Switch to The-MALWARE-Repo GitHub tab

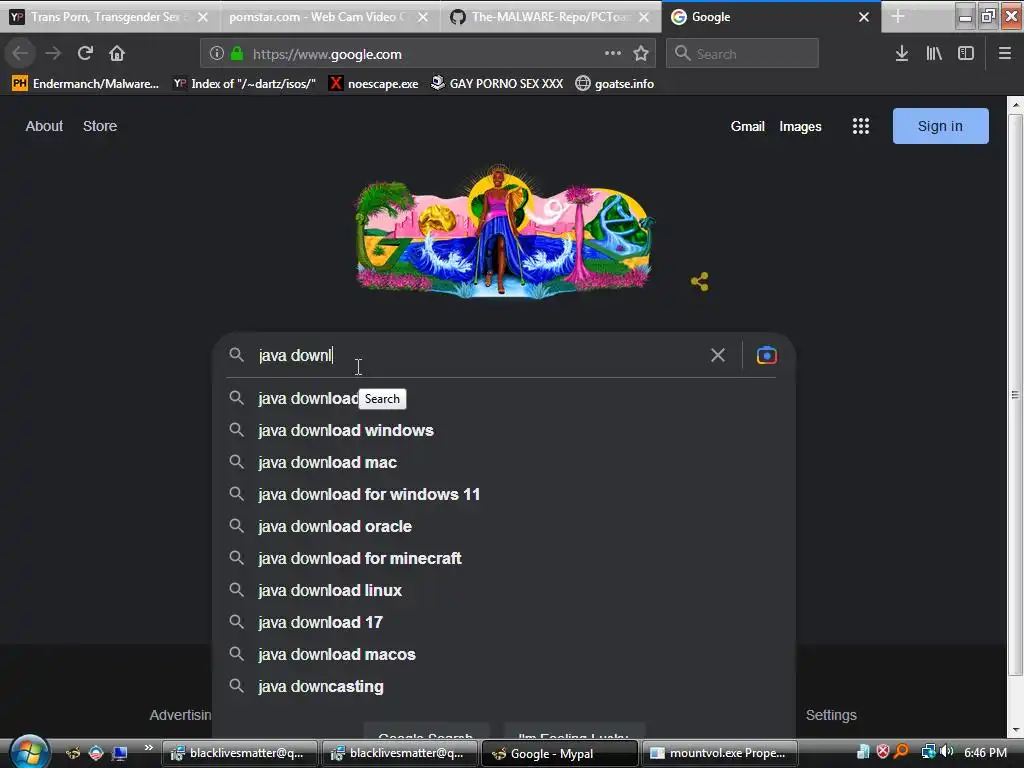click(551, 17)
